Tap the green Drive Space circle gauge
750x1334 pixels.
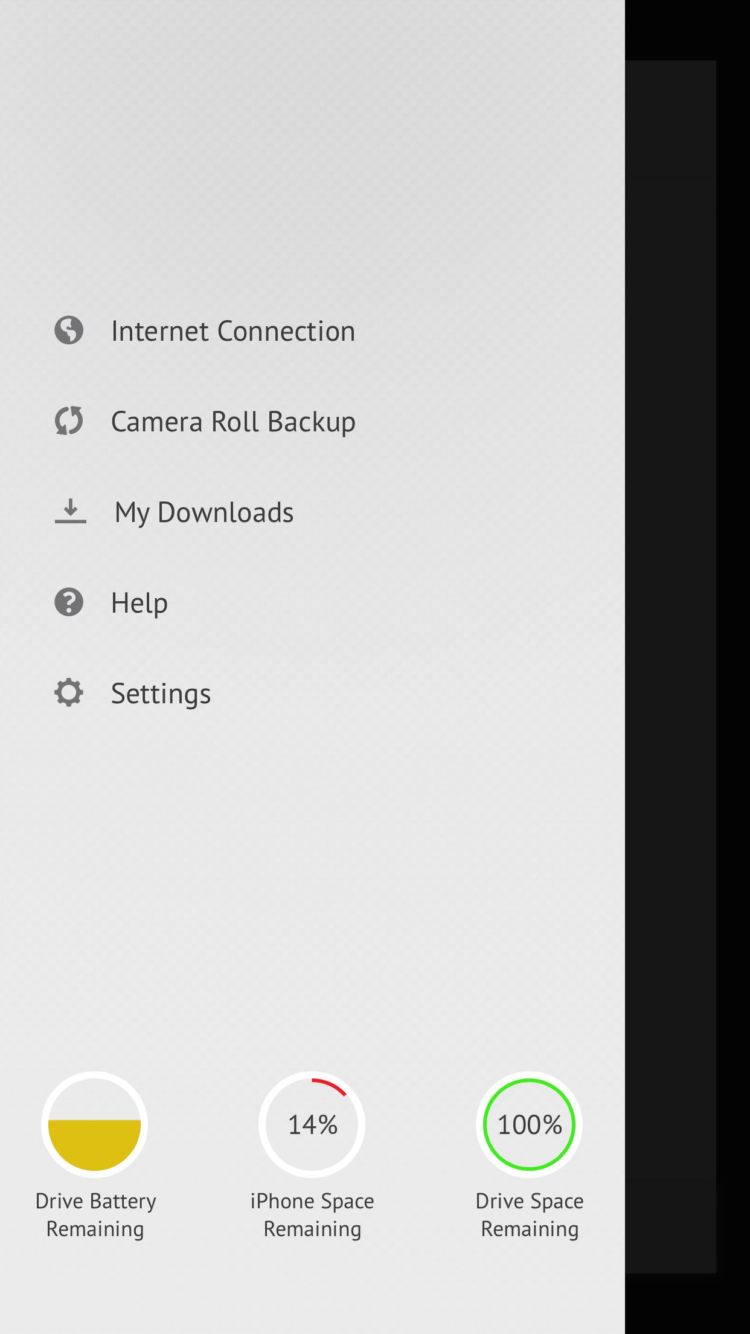click(530, 1125)
